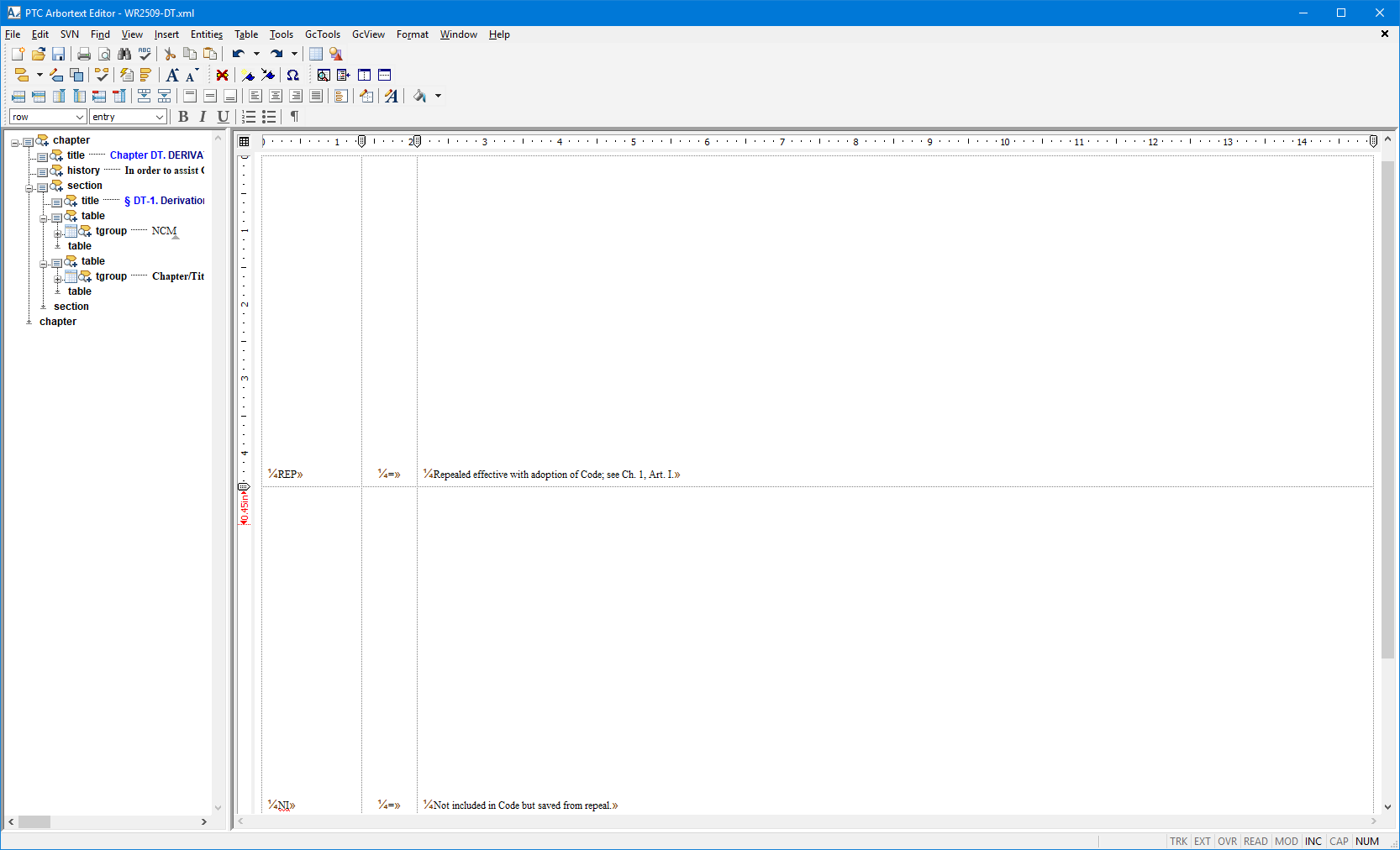Toggle paragraph marks pilcrow button
Image resolution: width=1400 pixels, height=850 pixels.
tap(294, 117)
